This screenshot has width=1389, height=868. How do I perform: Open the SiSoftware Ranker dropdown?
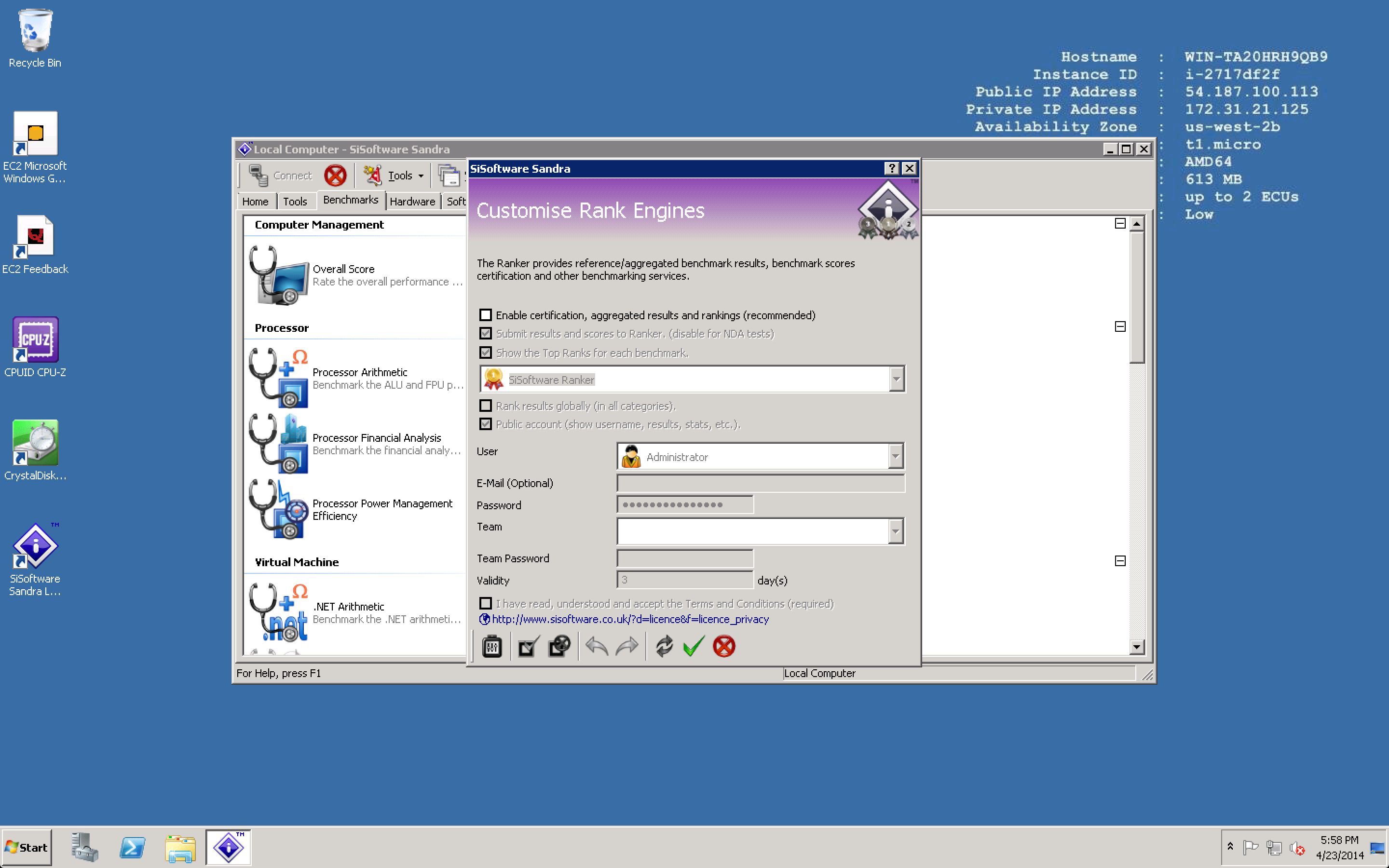click(896, 380)
